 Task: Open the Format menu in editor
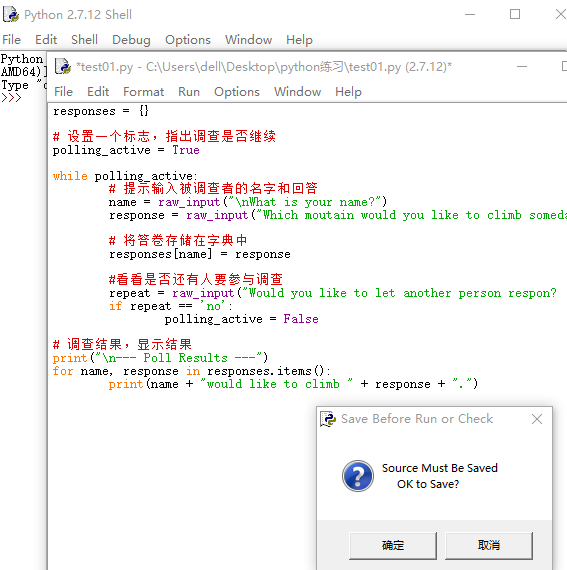pyautogui.click(x=144, y=92)
